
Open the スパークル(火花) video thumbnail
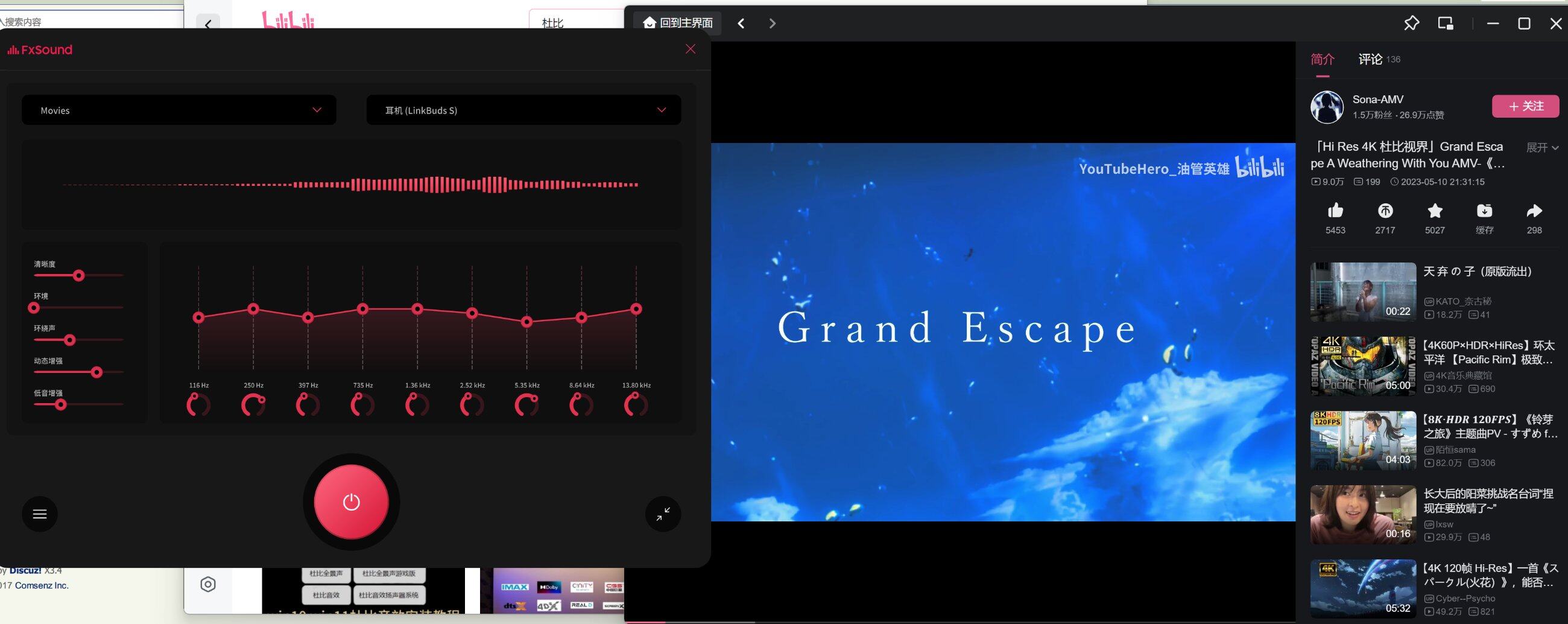[1363, 589]
